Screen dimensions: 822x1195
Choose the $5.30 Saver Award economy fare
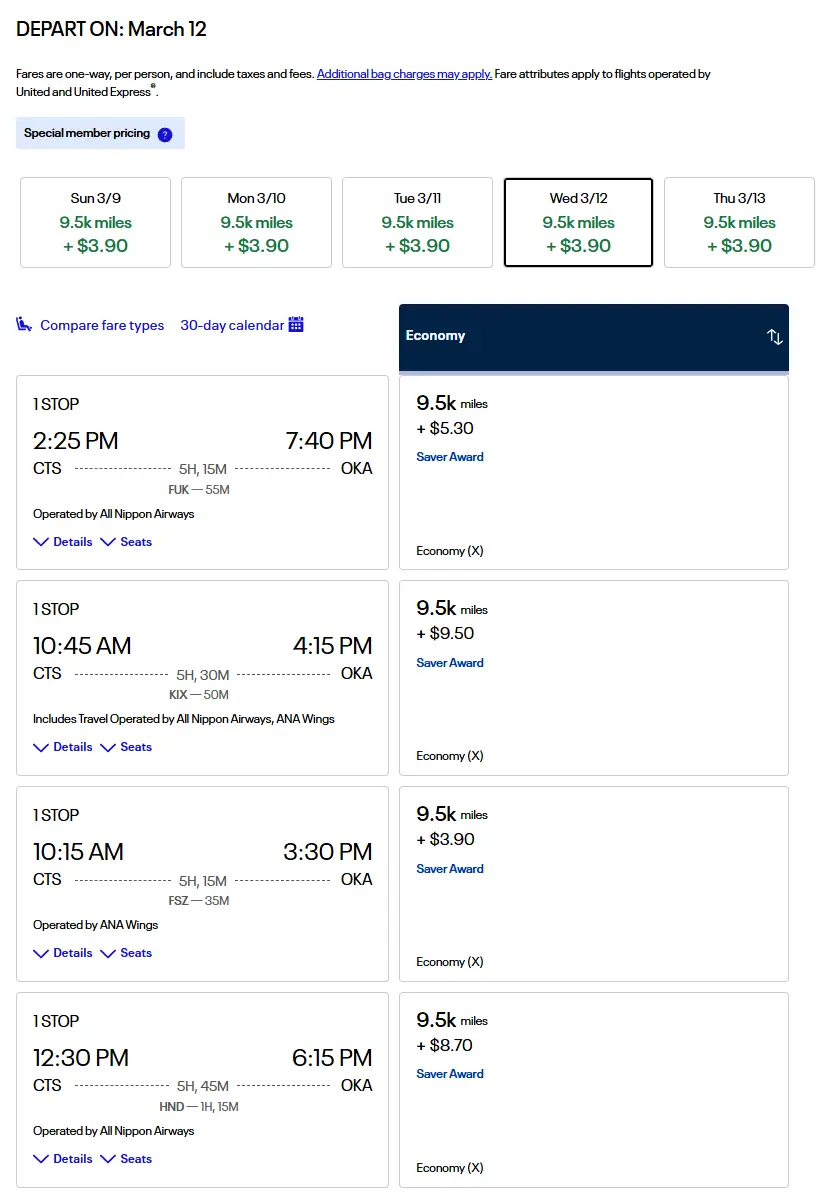(593, 472)
